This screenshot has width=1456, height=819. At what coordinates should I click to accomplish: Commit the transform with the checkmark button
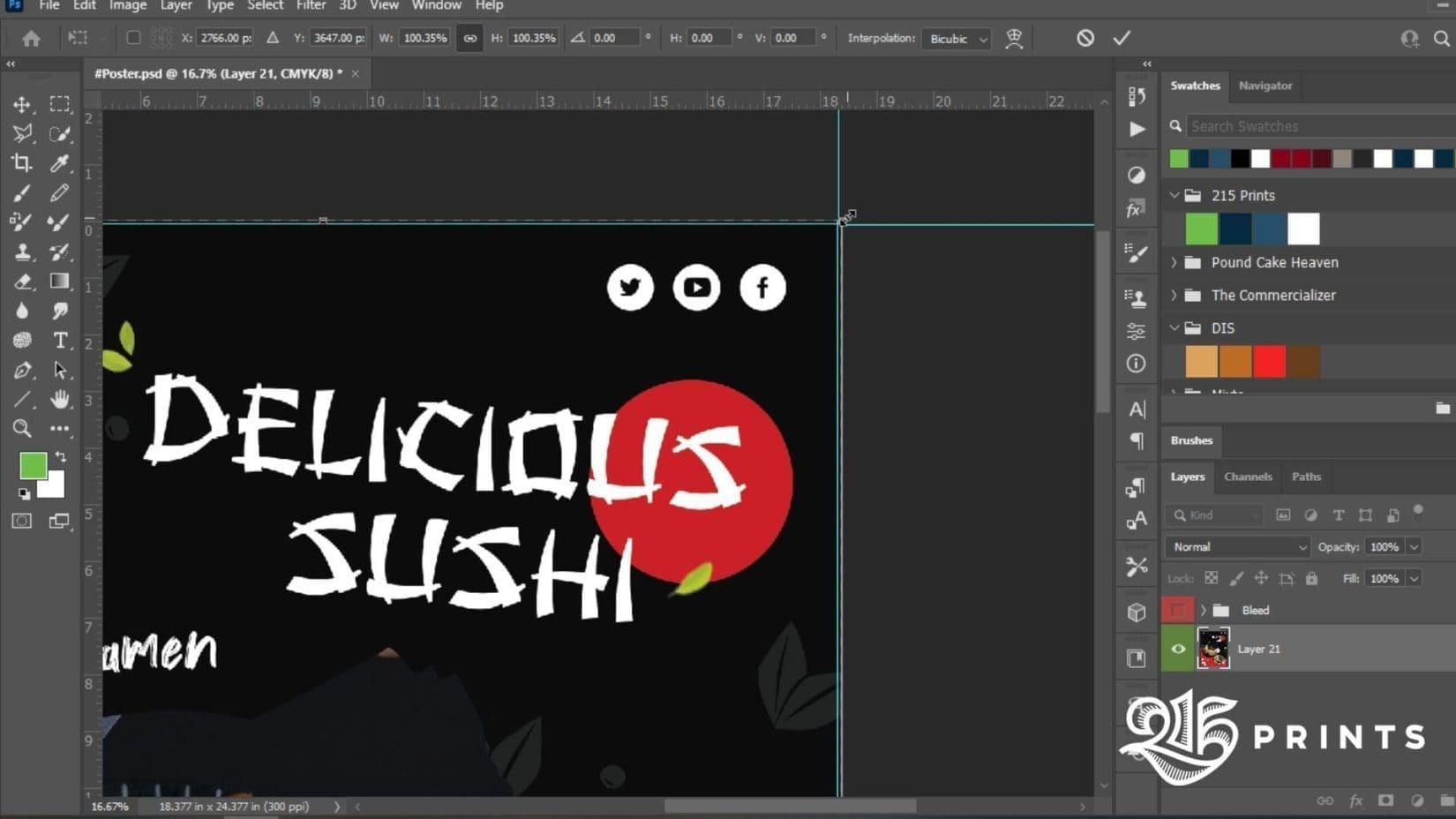1122,37
